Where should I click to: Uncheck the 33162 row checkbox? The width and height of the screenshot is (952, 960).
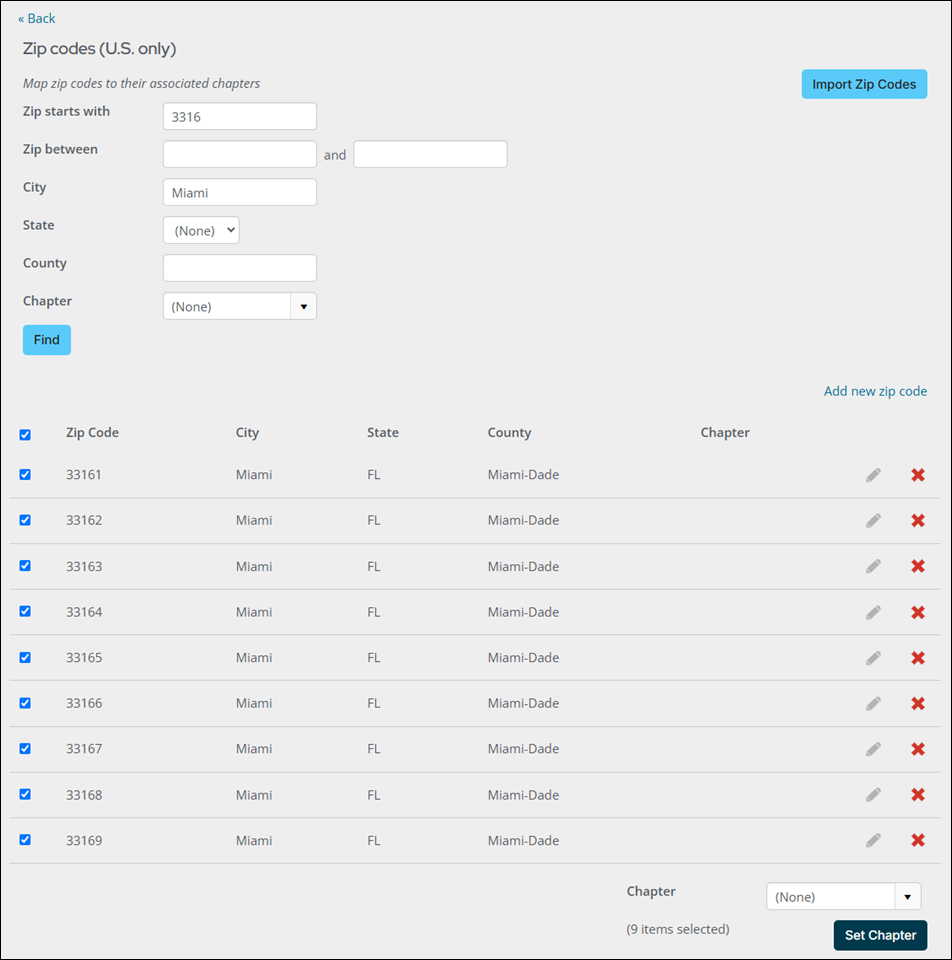click(25, 520)
